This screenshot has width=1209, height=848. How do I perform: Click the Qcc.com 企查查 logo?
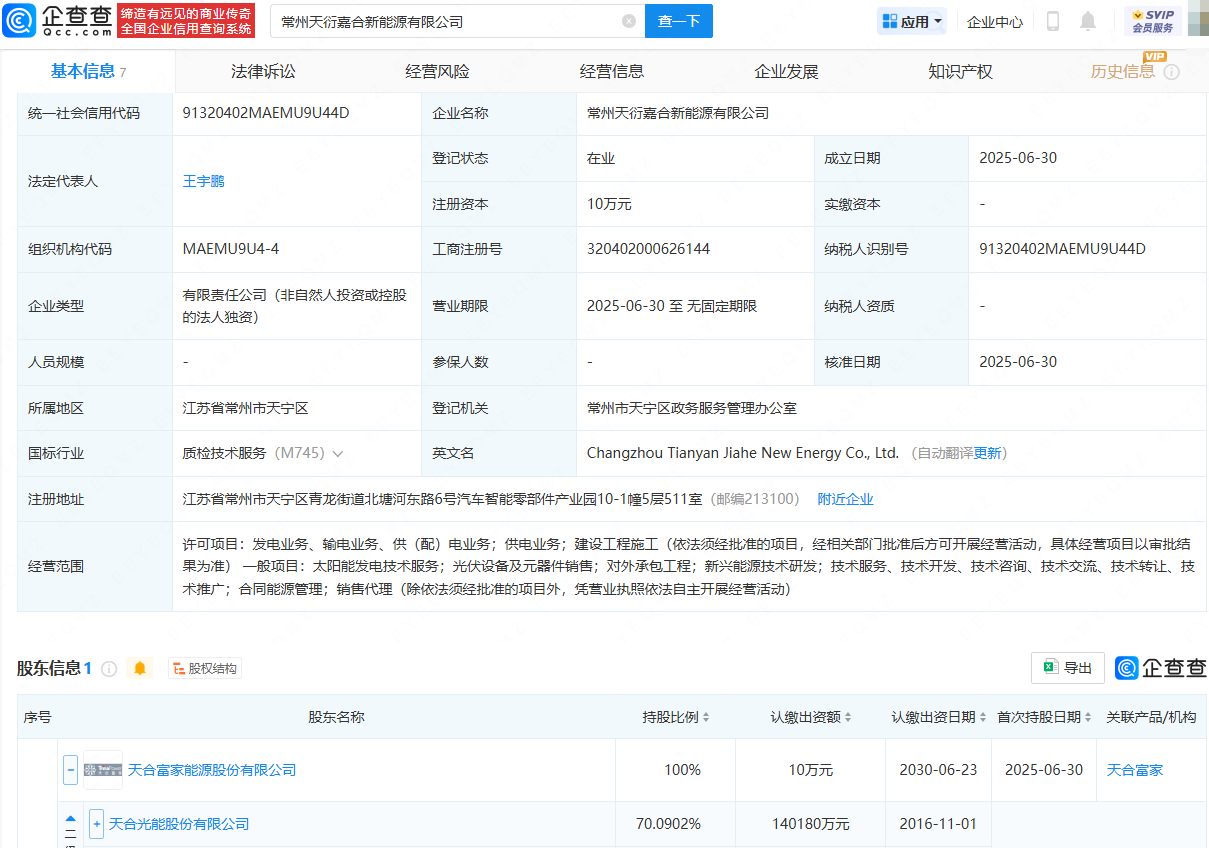pos(57,20)
